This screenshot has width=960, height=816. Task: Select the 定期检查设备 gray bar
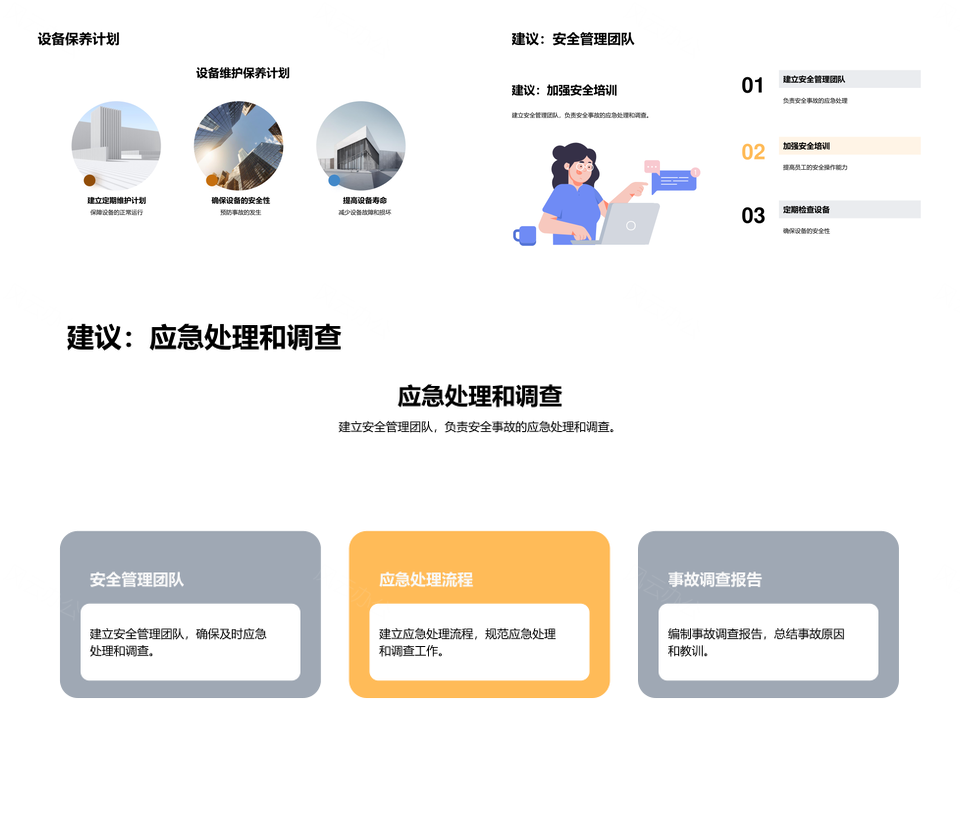[x=849, y=210]
